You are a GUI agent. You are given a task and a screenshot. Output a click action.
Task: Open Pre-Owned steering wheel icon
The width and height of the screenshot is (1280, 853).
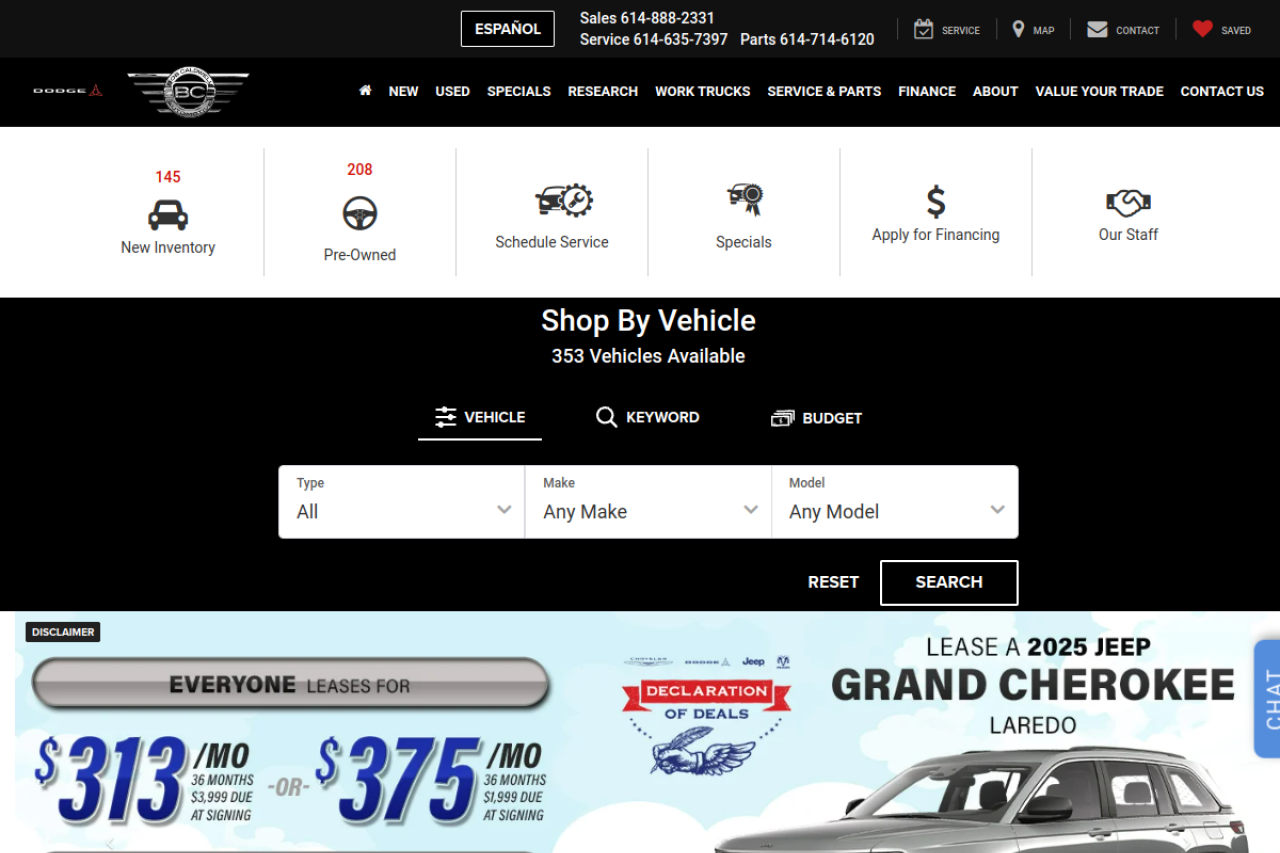360,213
